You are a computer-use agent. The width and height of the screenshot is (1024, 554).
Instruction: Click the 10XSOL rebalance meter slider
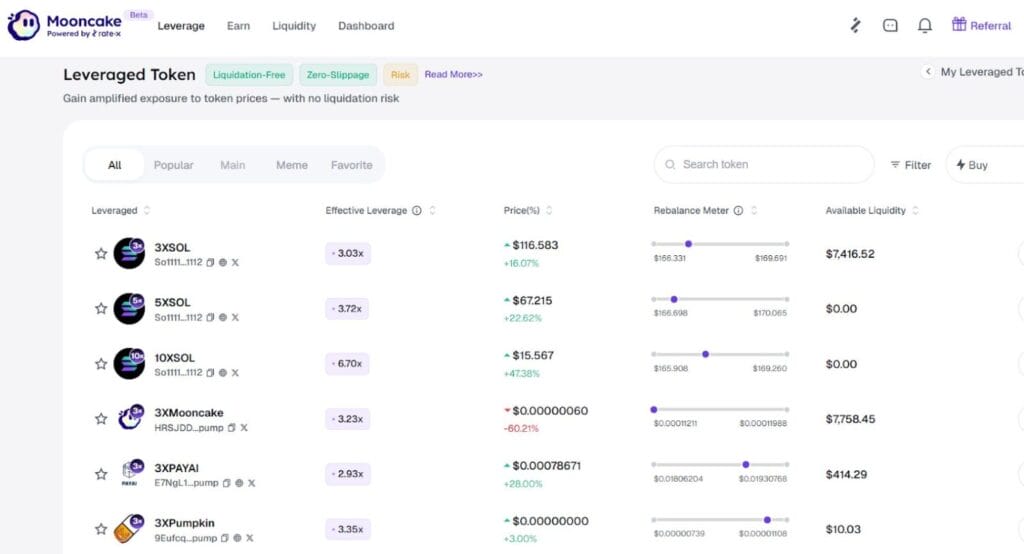[720, 354]
